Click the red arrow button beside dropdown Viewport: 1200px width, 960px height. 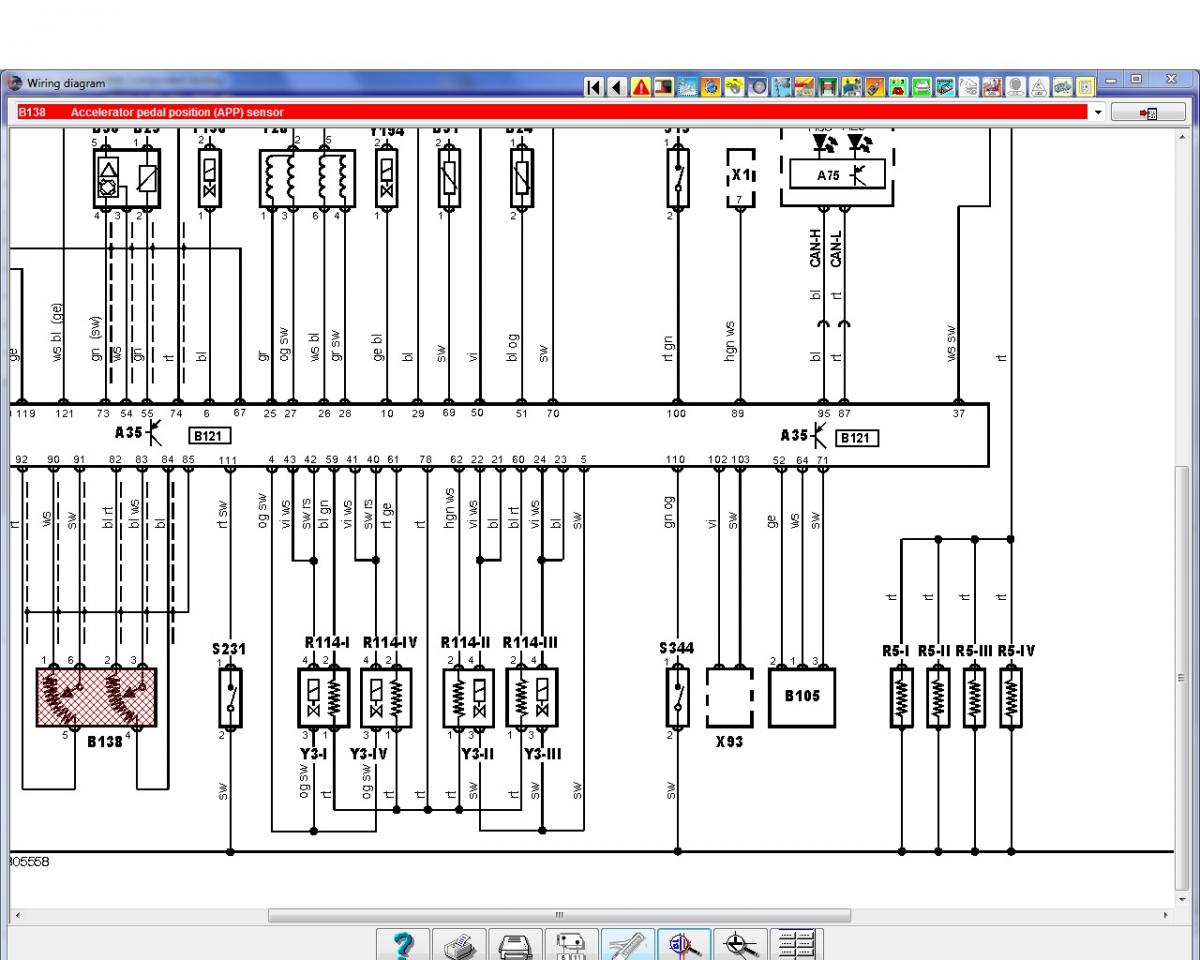pos(1150,113)
